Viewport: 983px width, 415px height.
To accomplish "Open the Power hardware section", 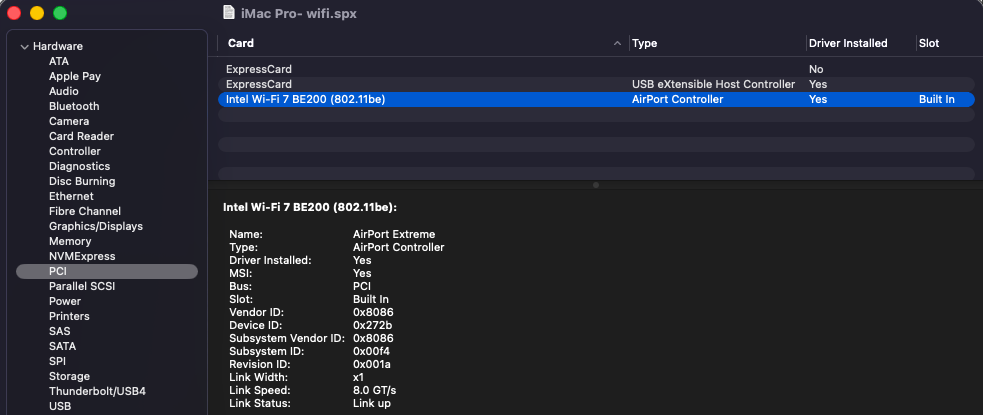I will click(x=65, y=302).
